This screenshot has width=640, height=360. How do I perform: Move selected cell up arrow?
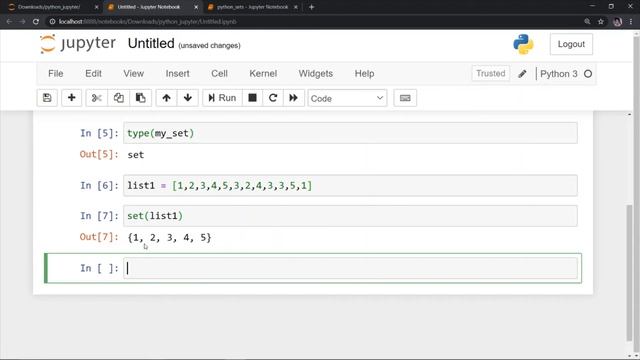point(167,98)
